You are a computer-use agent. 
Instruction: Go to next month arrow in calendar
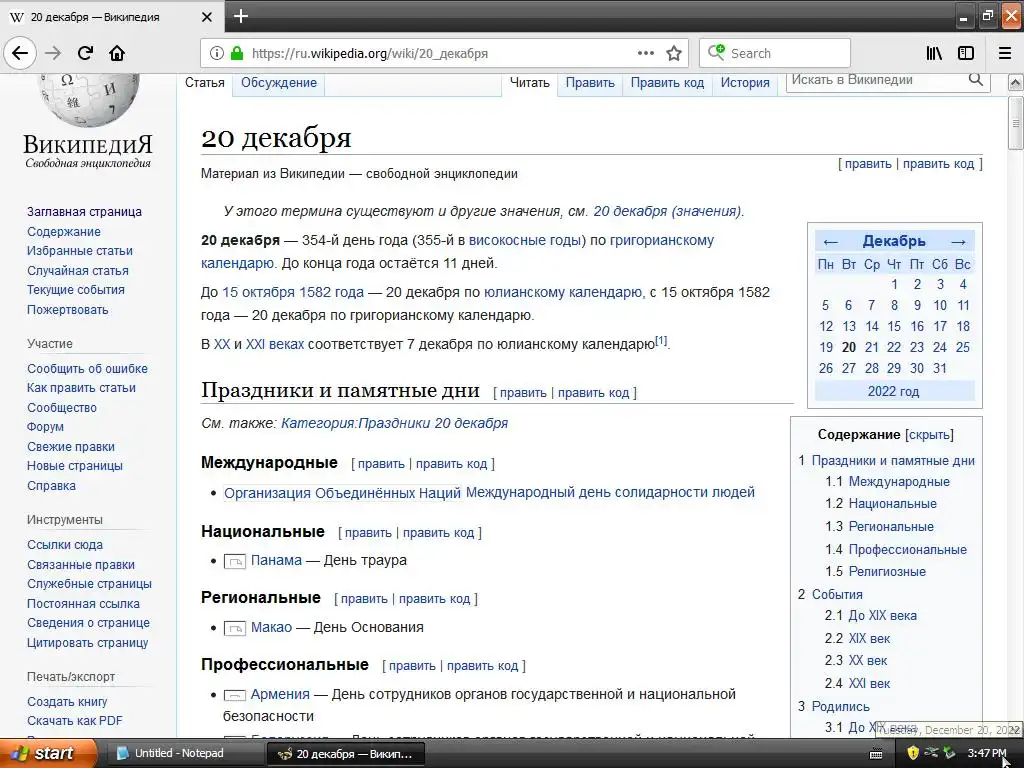click(958, 242)
